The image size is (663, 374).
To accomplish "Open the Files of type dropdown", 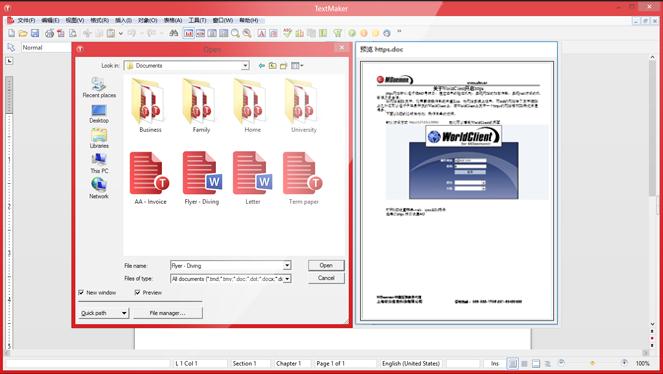I will [x=287, y=278].
